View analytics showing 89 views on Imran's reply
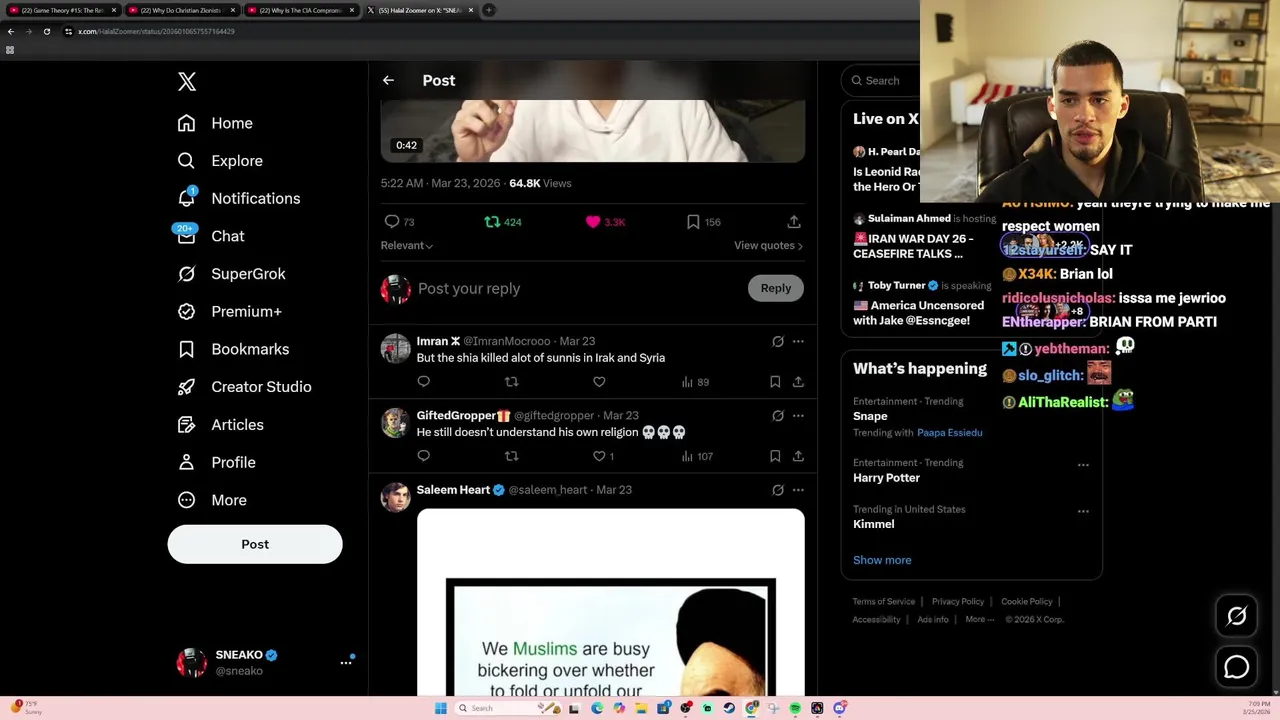 coord(695,382)
